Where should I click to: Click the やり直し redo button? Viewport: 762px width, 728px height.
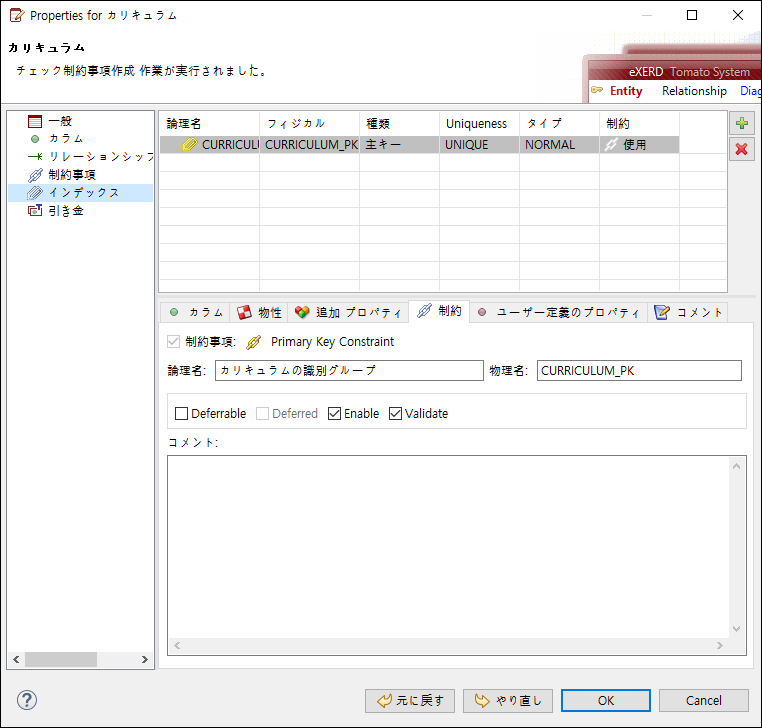click(x=507, y=700)
